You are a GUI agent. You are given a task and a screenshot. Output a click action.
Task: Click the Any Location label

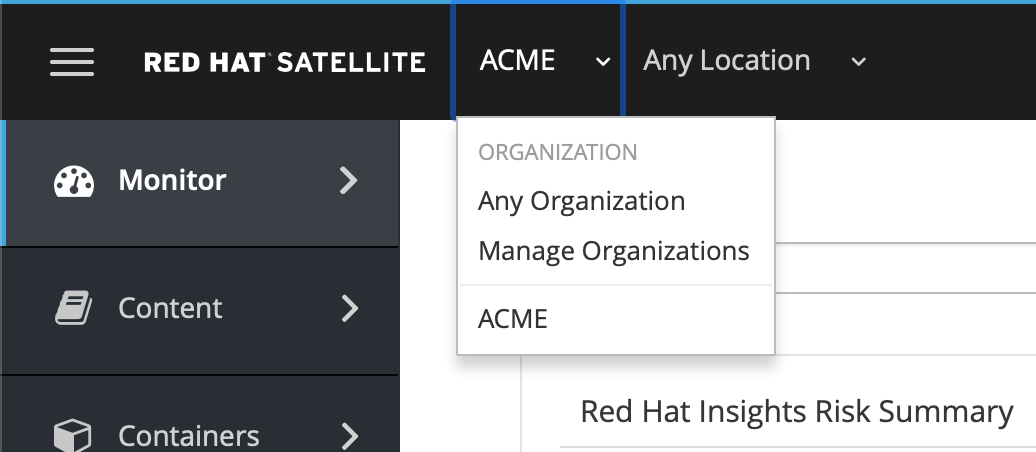[727, 61]
